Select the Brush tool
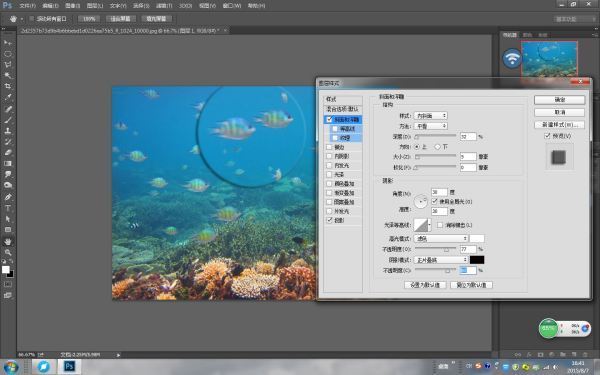Screen dimensions: 600x375 (8, 120)
